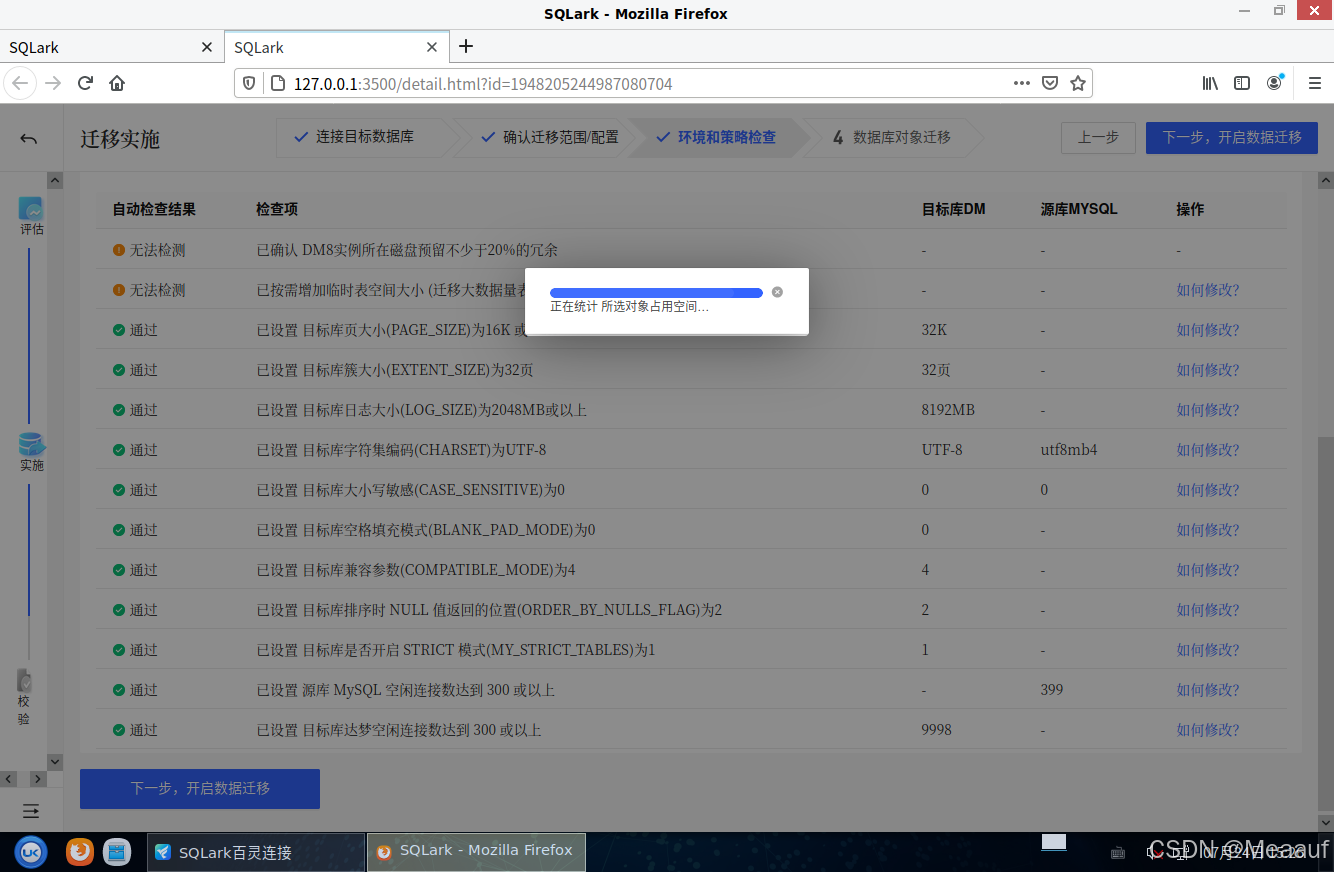Click top-right 下一步，开启数据迁移 button
The image size is (1334, 872).
pos(1232,137)
